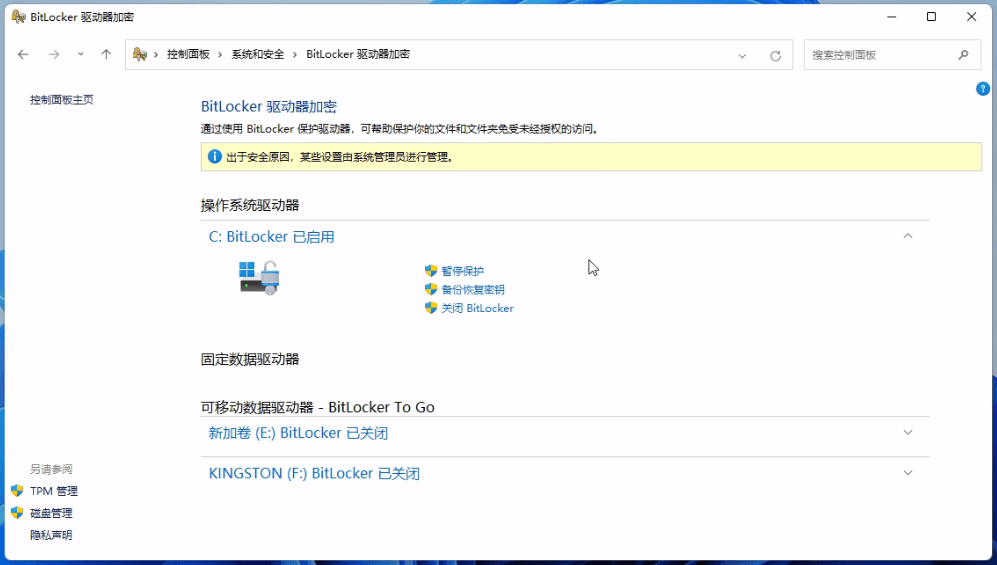Image resolution: width=997 pixels, height=565 pixels.
Task: Click shield icon beside 备份恢复密钥
Action: click(431, 290)
